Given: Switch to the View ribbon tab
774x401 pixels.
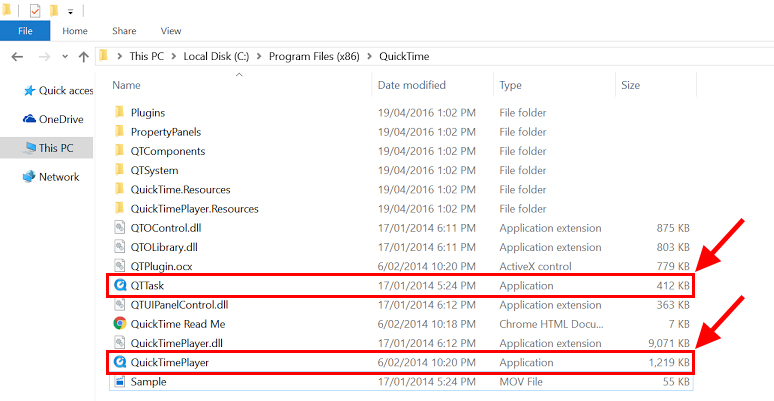Looking at the screenshot, I should [x=170, y=31].
